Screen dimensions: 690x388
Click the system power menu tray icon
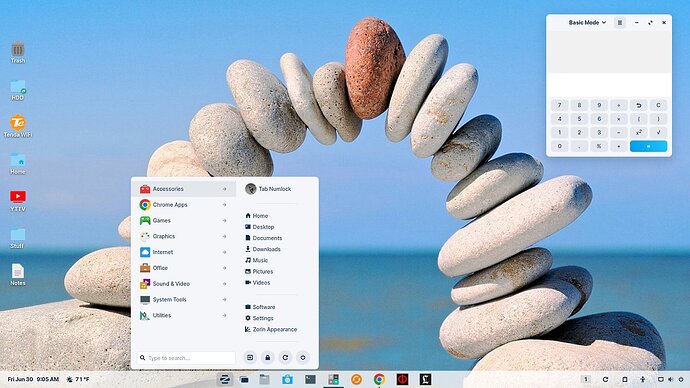(681, 379)
